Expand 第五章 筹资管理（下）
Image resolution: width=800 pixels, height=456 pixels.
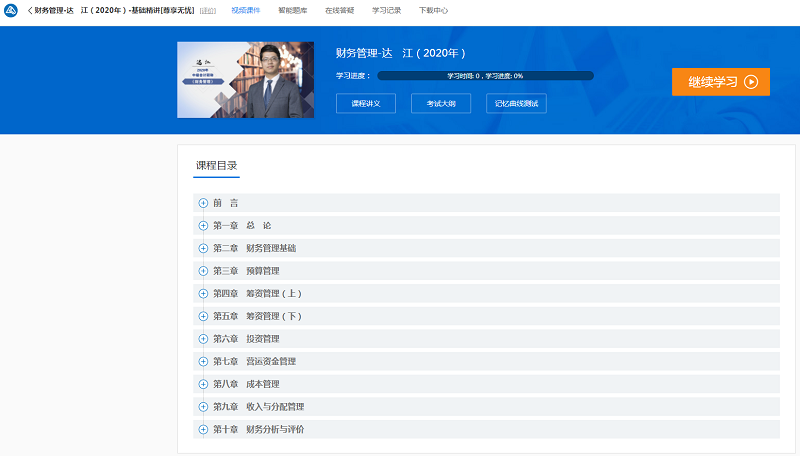(203, 316)
